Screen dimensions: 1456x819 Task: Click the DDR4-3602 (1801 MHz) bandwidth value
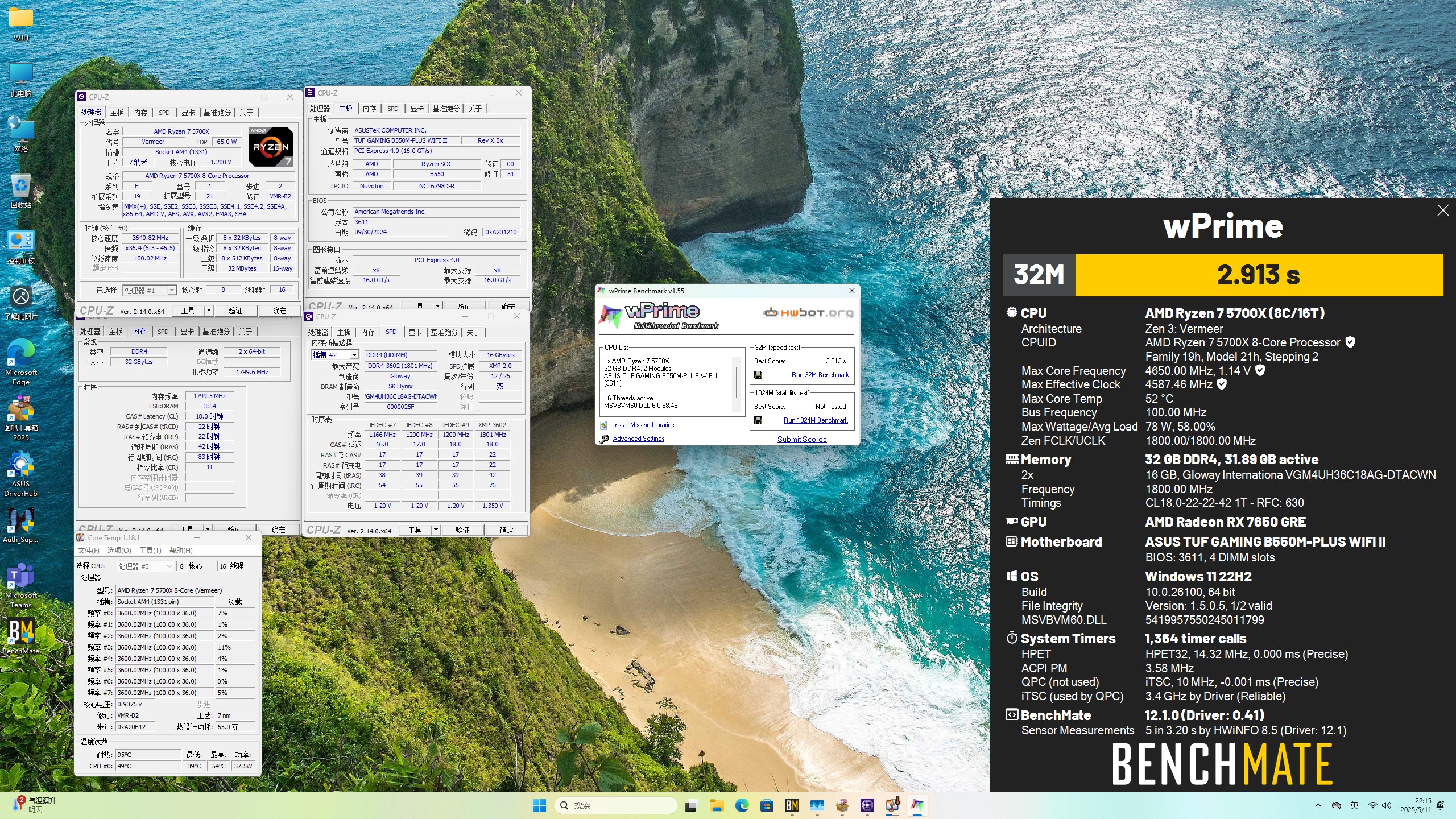pos(400,366)
